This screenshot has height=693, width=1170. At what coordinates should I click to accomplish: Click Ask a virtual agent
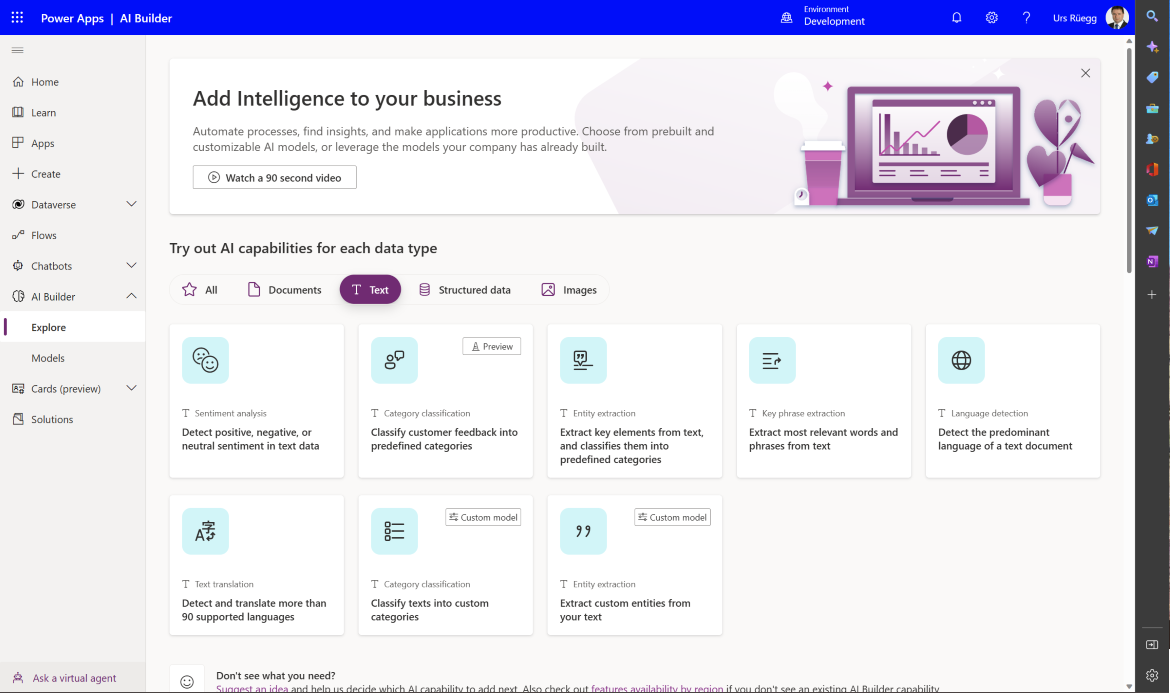click(x=72, y=678)
